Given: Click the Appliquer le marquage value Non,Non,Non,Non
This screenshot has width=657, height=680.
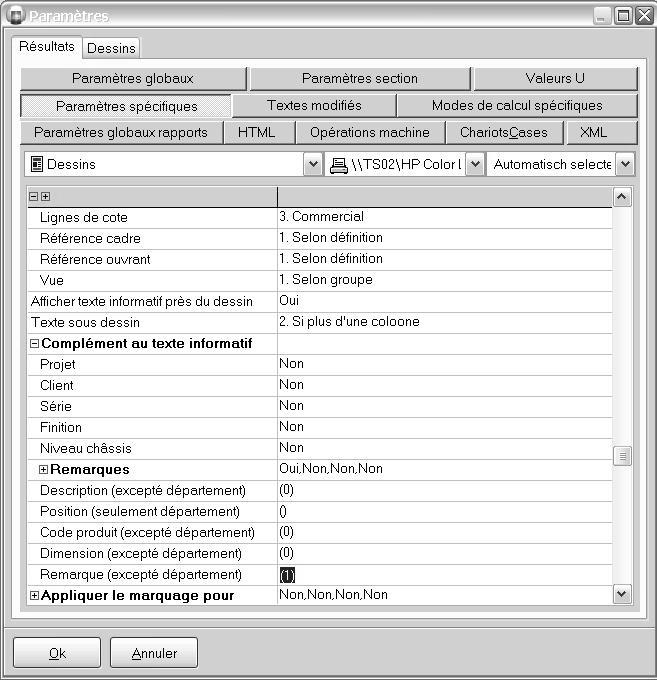Looking at the screenshot, I should (x=333, y=595).
